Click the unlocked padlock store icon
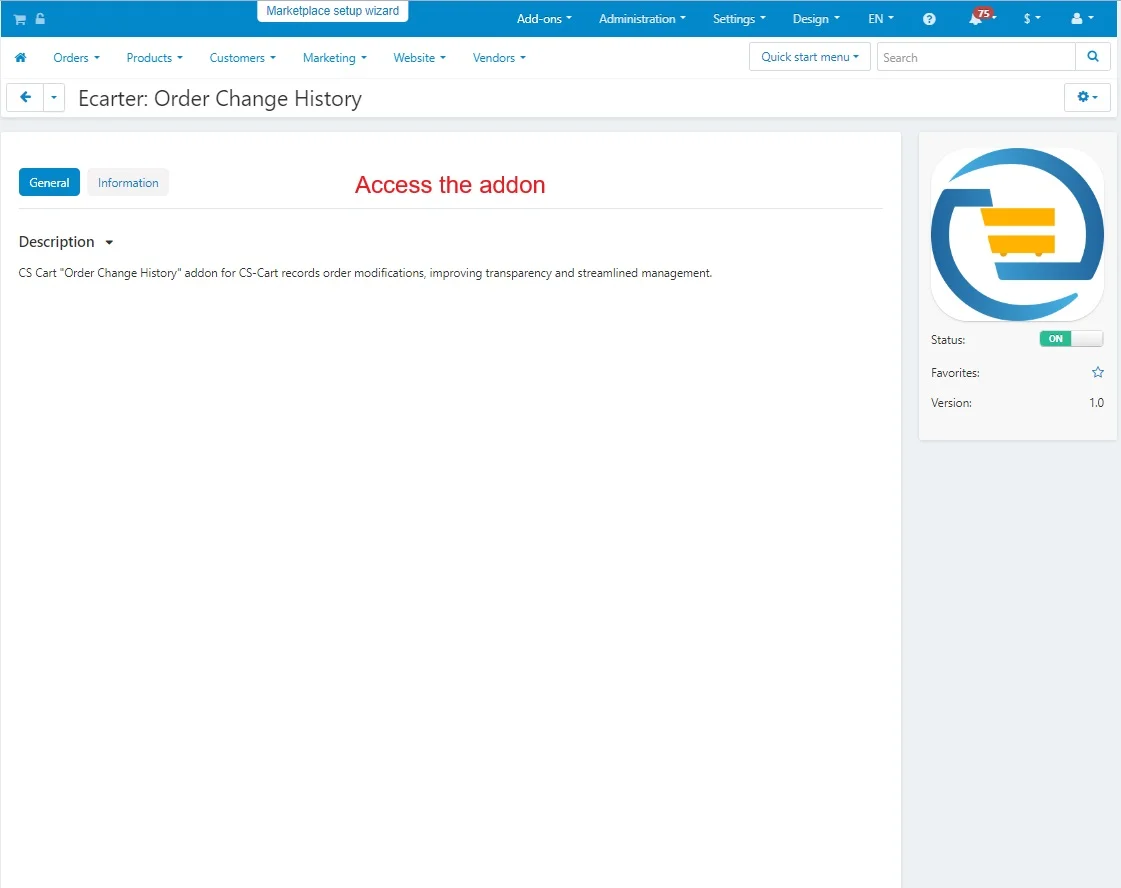The width and height of the screenshot is (1121, 888). 40,19
